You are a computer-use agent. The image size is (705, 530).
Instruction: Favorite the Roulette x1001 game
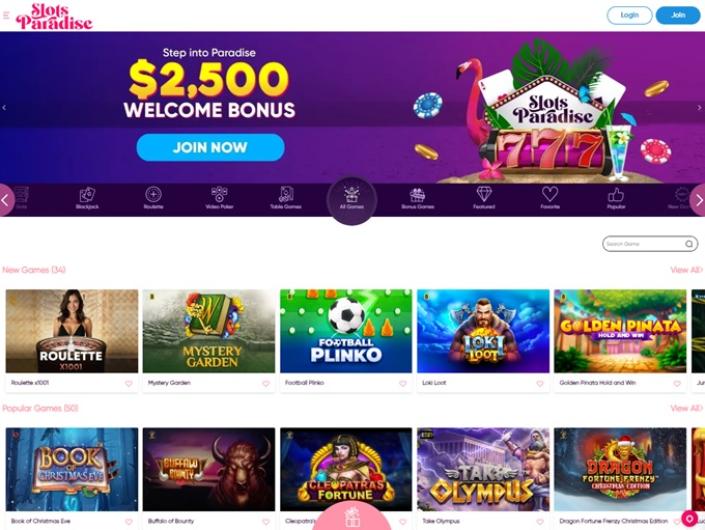pos(129,383)
